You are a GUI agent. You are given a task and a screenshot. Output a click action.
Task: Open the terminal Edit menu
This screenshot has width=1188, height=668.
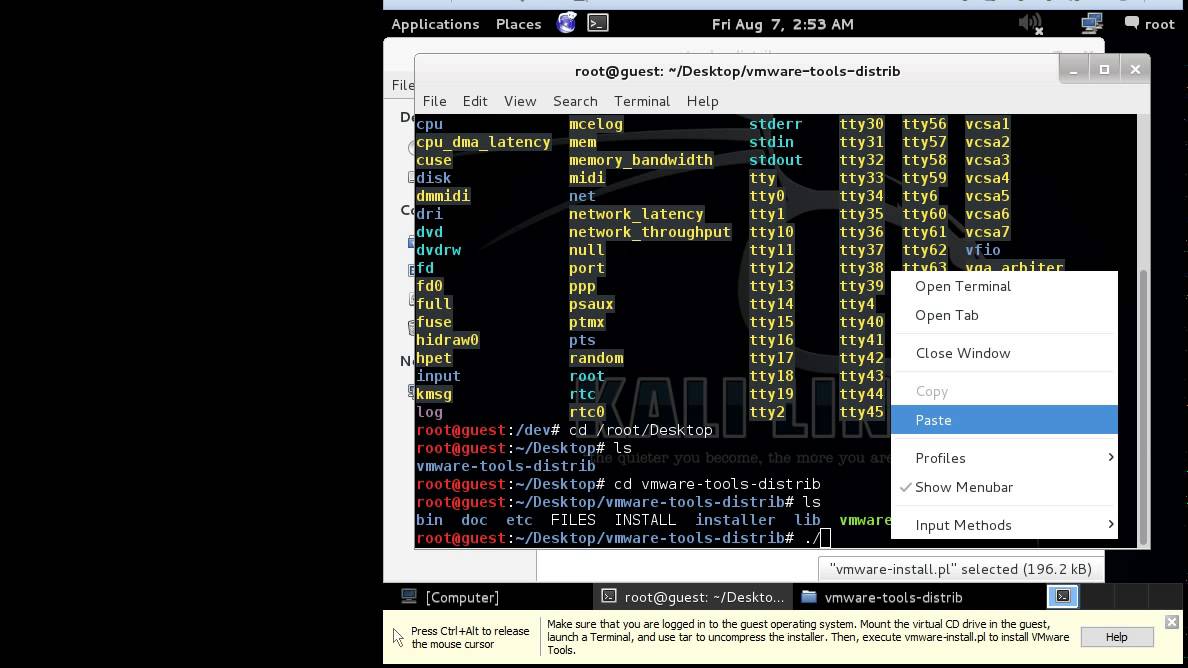(475, 101)
